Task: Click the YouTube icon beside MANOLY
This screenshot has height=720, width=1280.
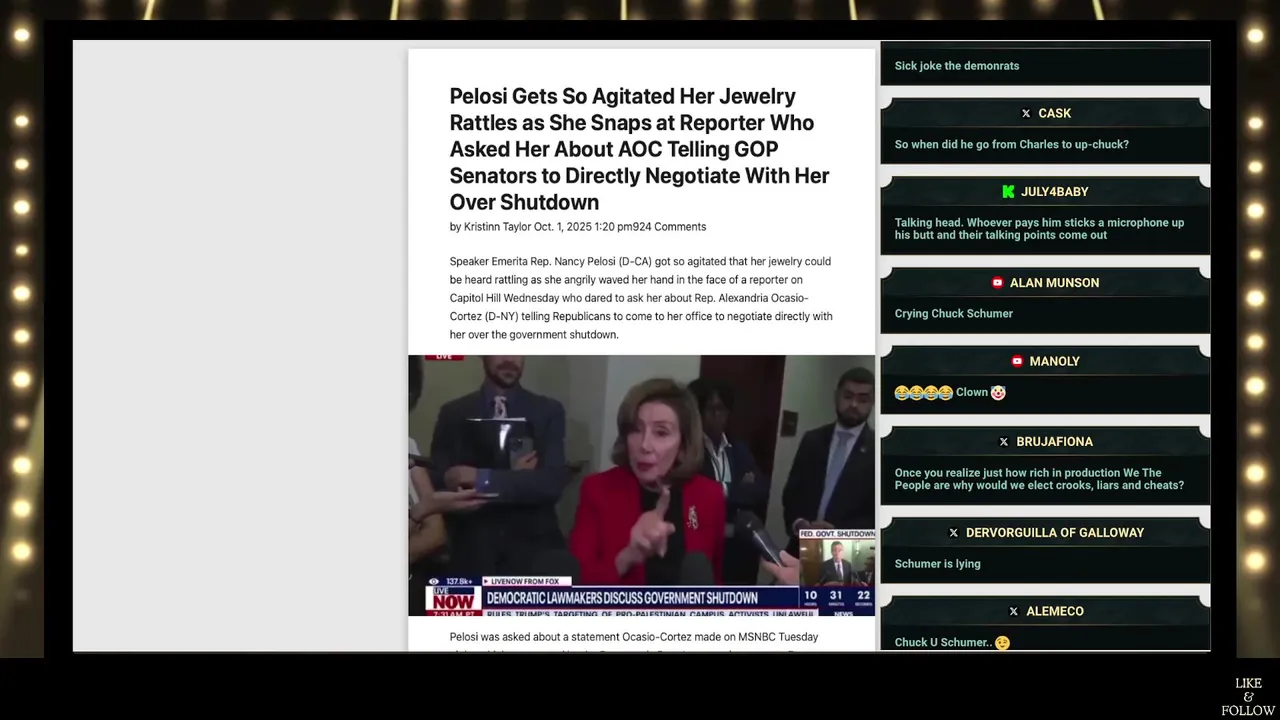Action: click(1017, 362)
